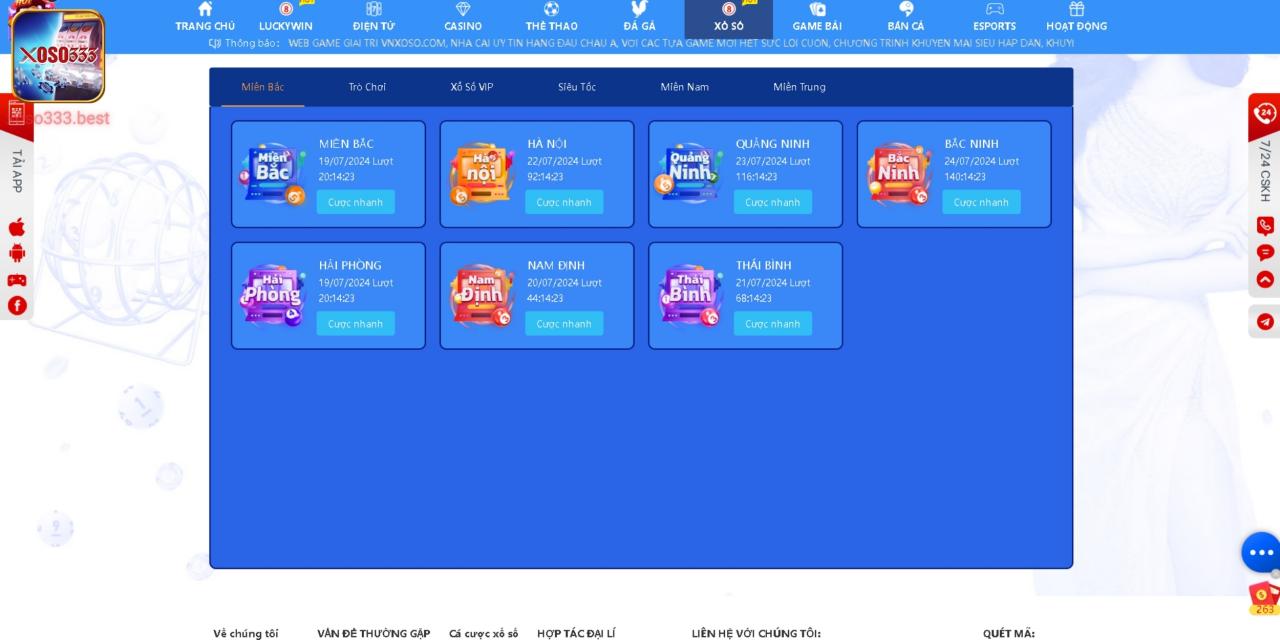Open the Thể Thao sports menu
Viewport: 1280px width, 640px height.
[551, 18]
